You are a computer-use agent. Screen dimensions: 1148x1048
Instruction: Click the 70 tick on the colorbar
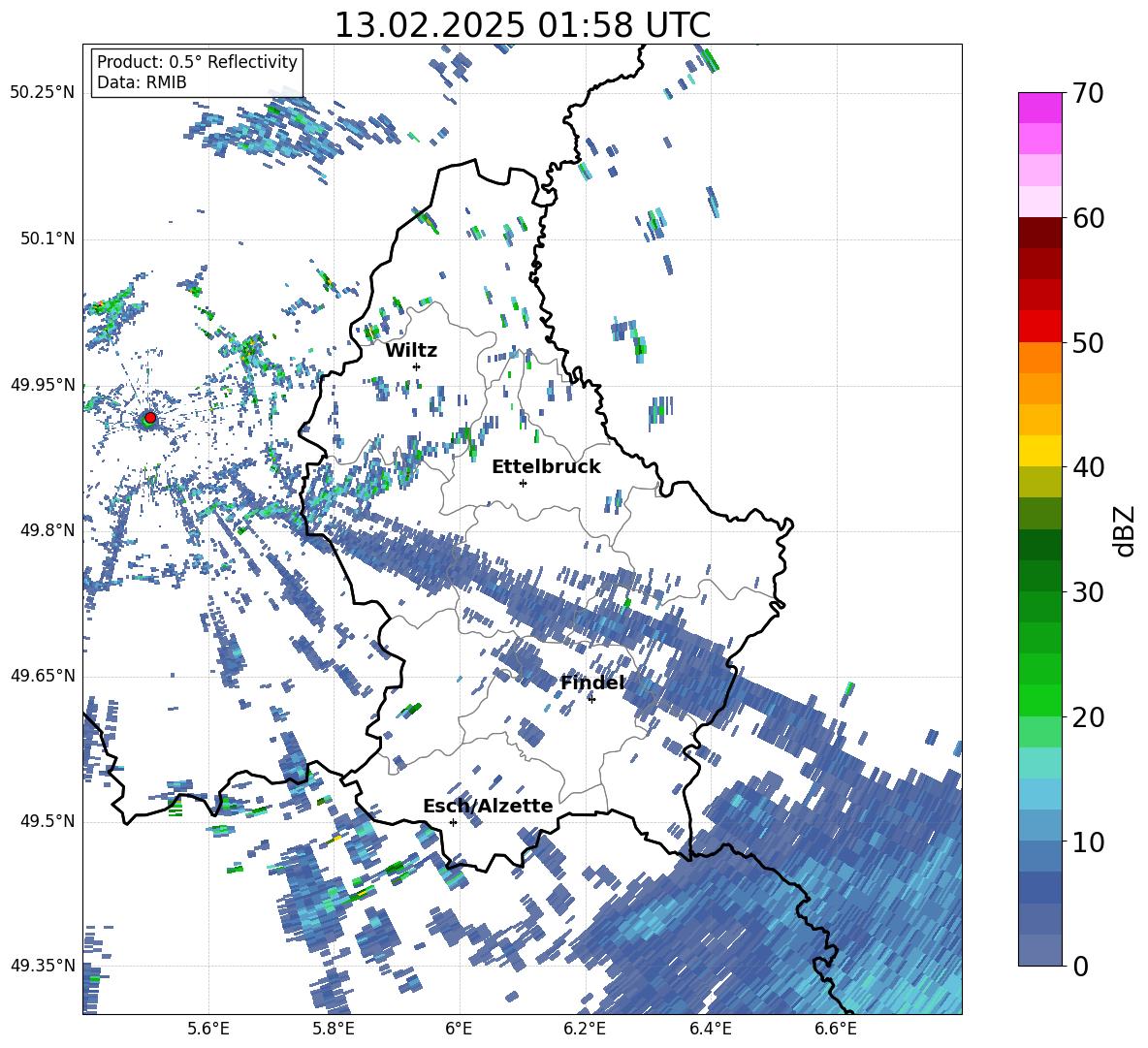[x=1088, y=93]
